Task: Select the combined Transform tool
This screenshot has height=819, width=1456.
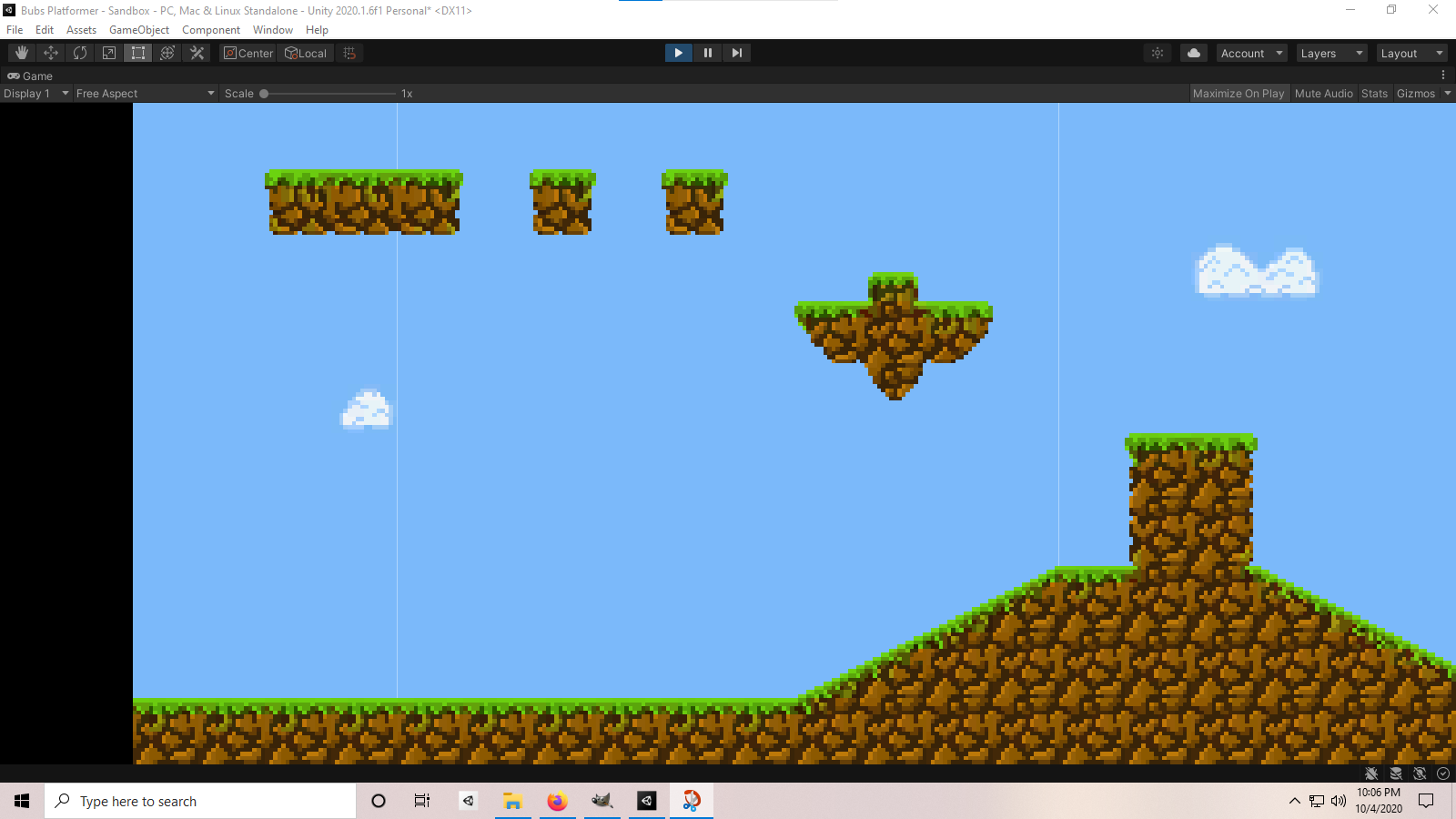Action: click(167, 53)
